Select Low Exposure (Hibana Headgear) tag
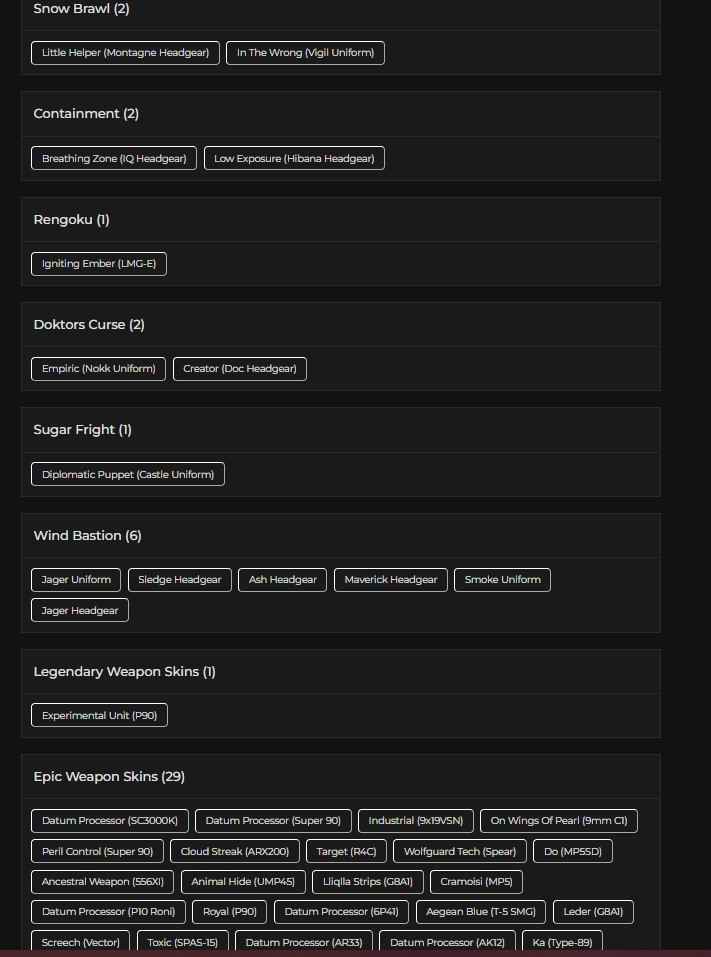The image size is (711, 957). pyautogui.click(x=294, y=158)
